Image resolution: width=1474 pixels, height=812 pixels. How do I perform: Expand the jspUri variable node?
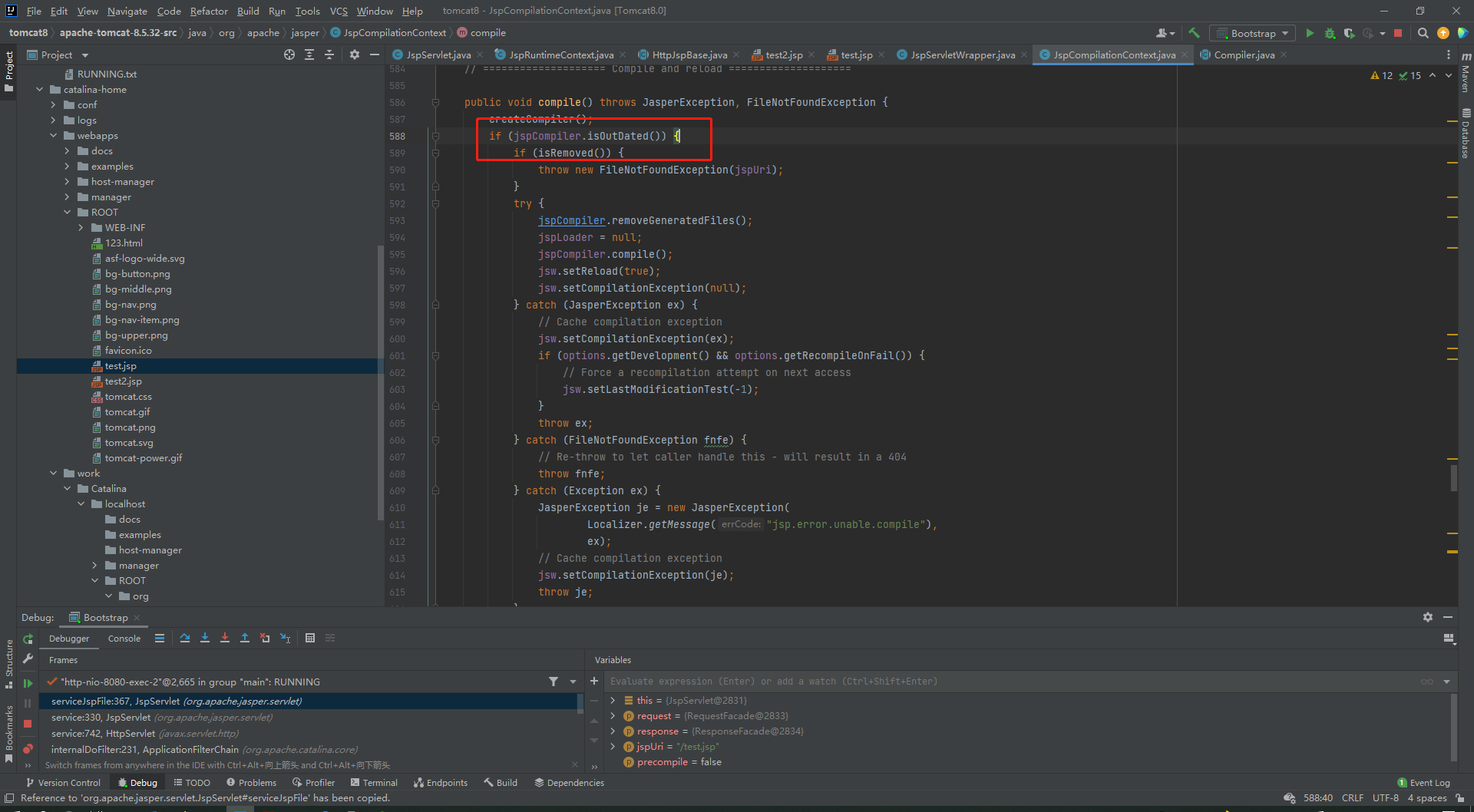point(613,747)
